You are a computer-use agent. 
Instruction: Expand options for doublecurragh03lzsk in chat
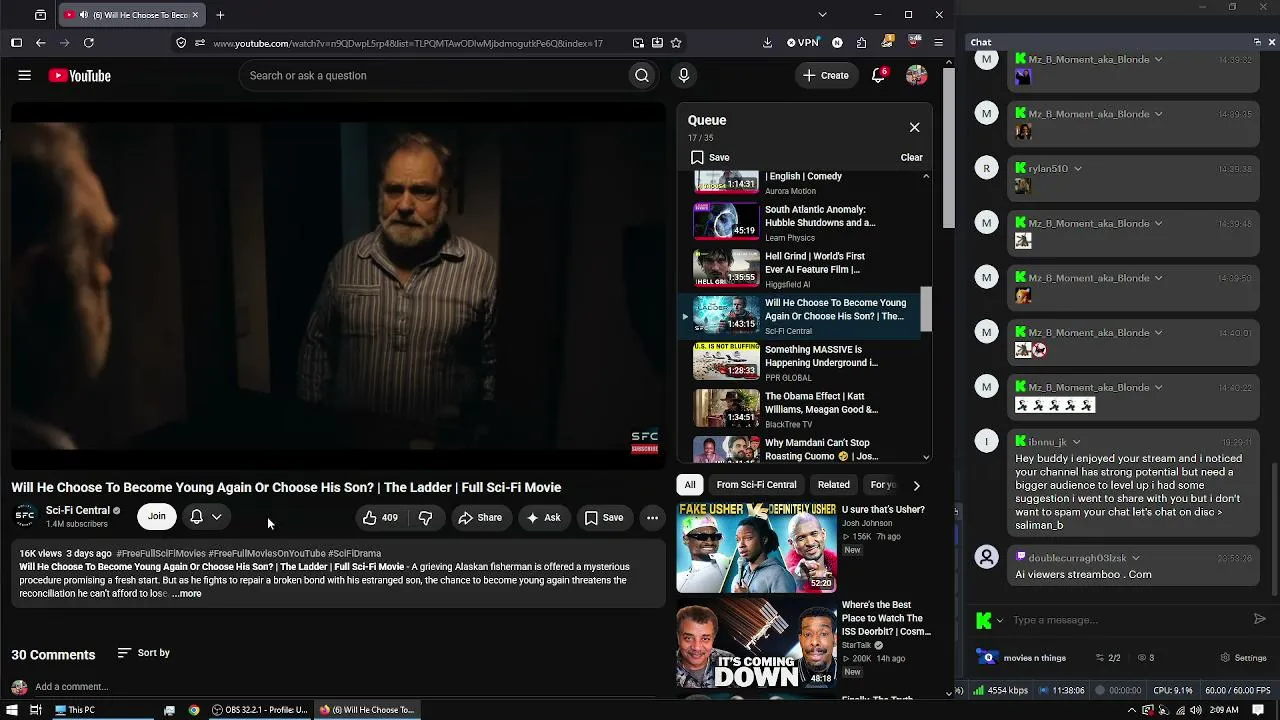[x=1136, y=558]
